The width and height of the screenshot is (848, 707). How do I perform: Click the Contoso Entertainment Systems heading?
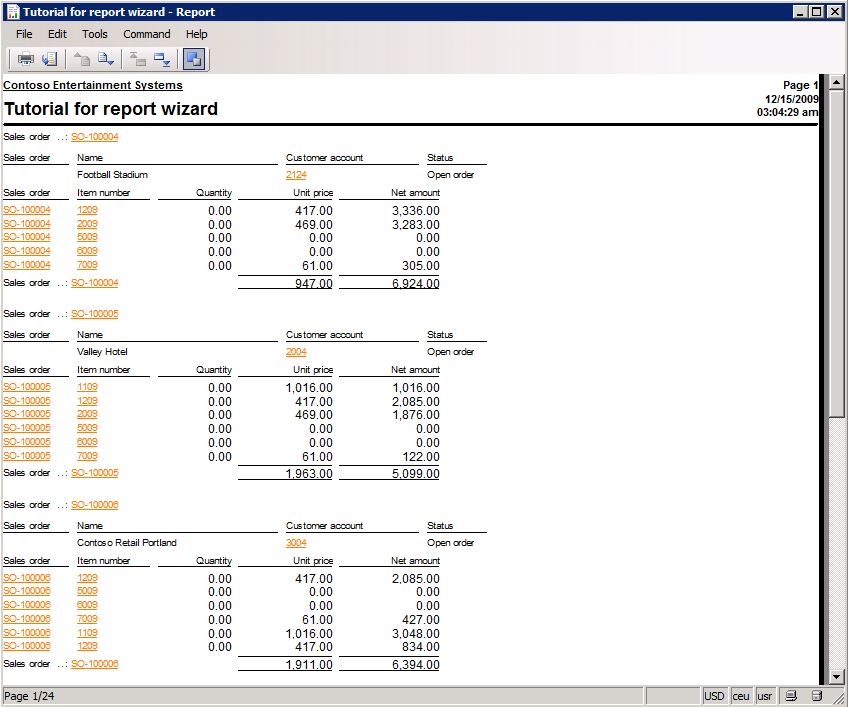click(x=93, y=85)
